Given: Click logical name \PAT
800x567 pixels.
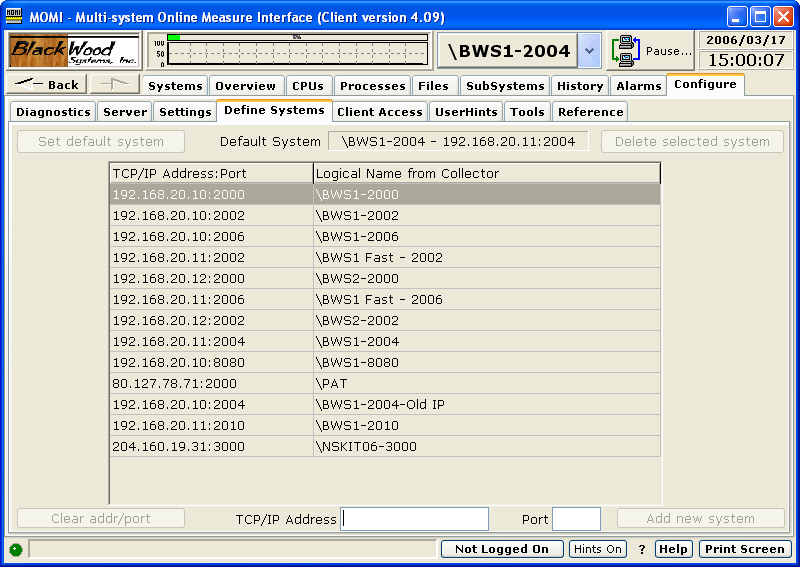Looking at the screenshot, I should click(x=332, y=383).
